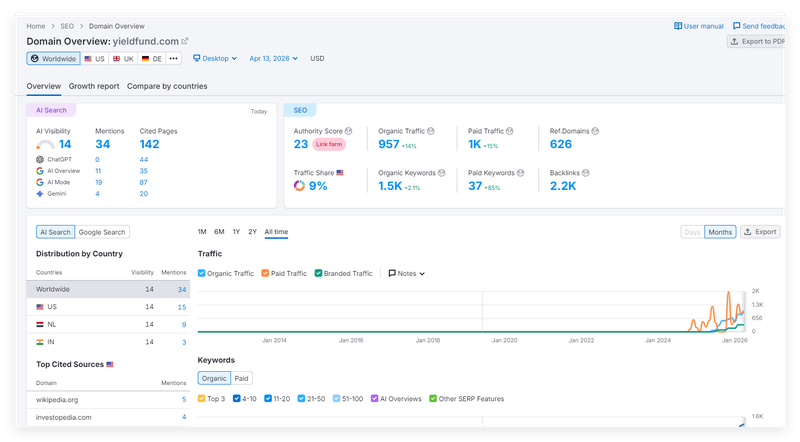
Task: Click the Gemini sparkle icon
Action: (x=40, y=194)
